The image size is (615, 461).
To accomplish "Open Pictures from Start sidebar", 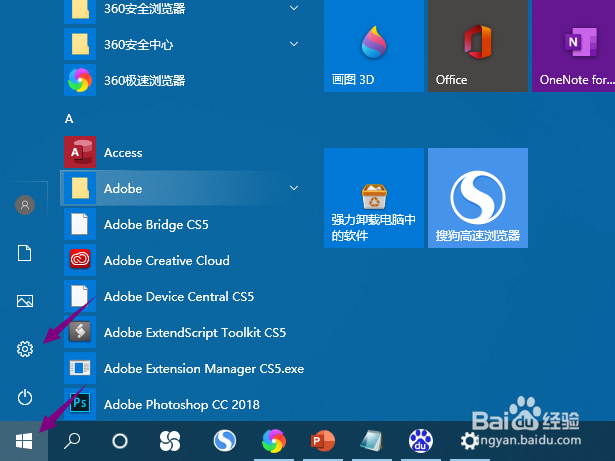I will (25, 301).
